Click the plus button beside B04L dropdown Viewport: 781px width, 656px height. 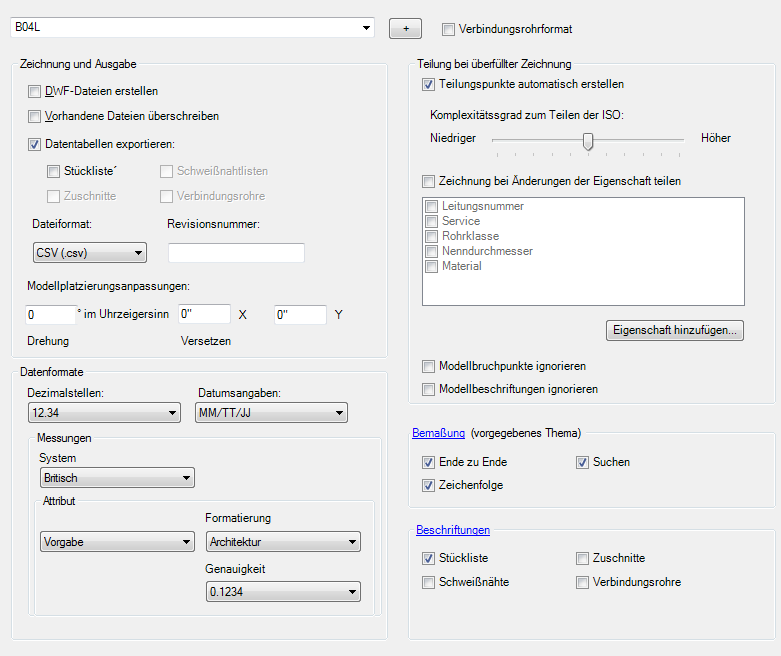click(405, 28)
